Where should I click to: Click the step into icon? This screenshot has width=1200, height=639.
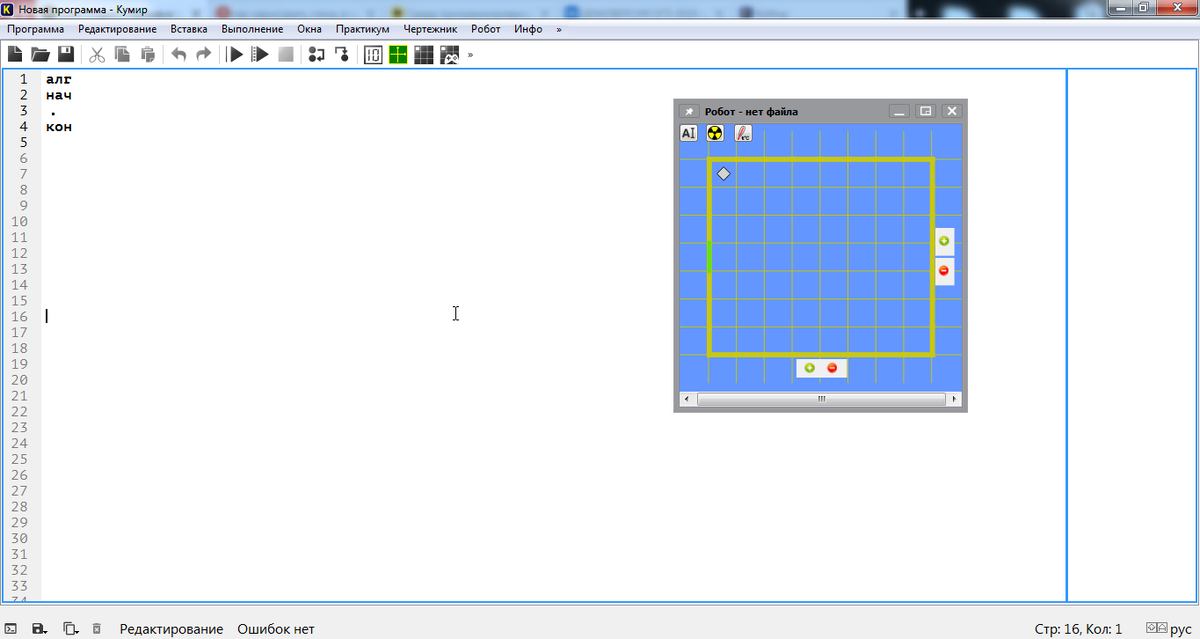pos(342,54)
